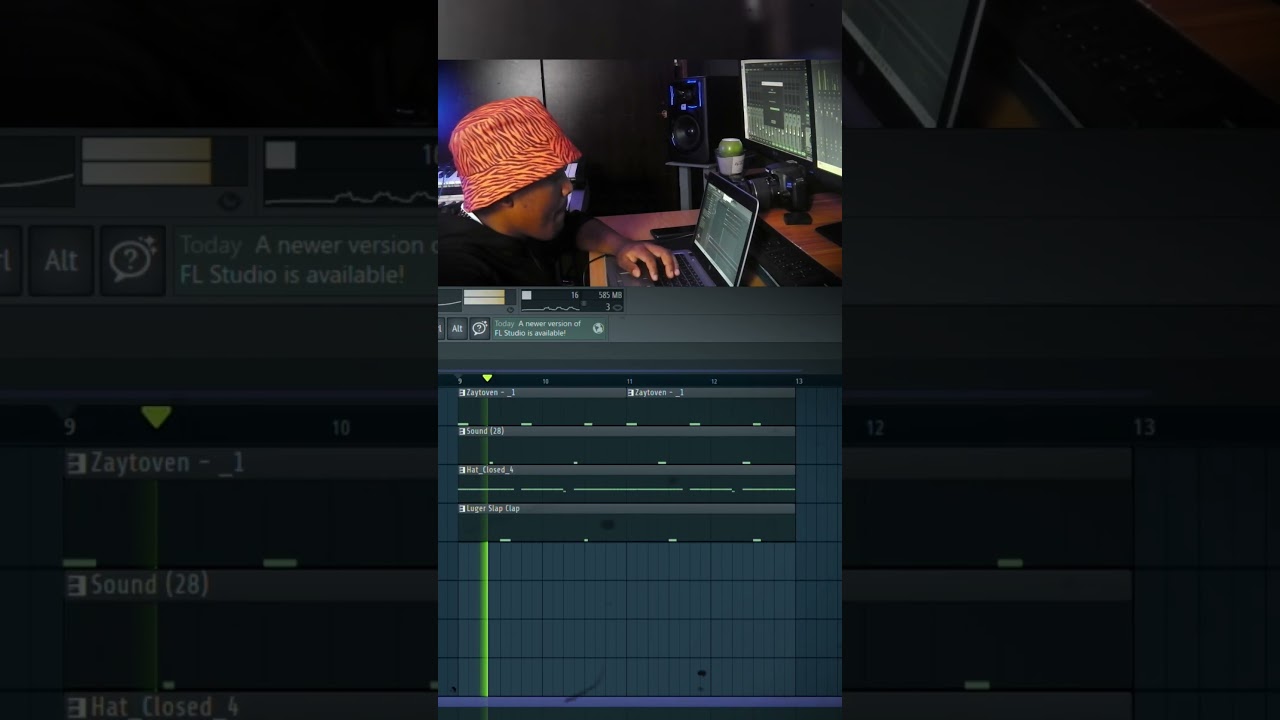The image size is (1280, 720).
Task: Open clip menu icon of Zaytoven clip at bar 11
Action: pyautogui.click(x=631, y=393)
